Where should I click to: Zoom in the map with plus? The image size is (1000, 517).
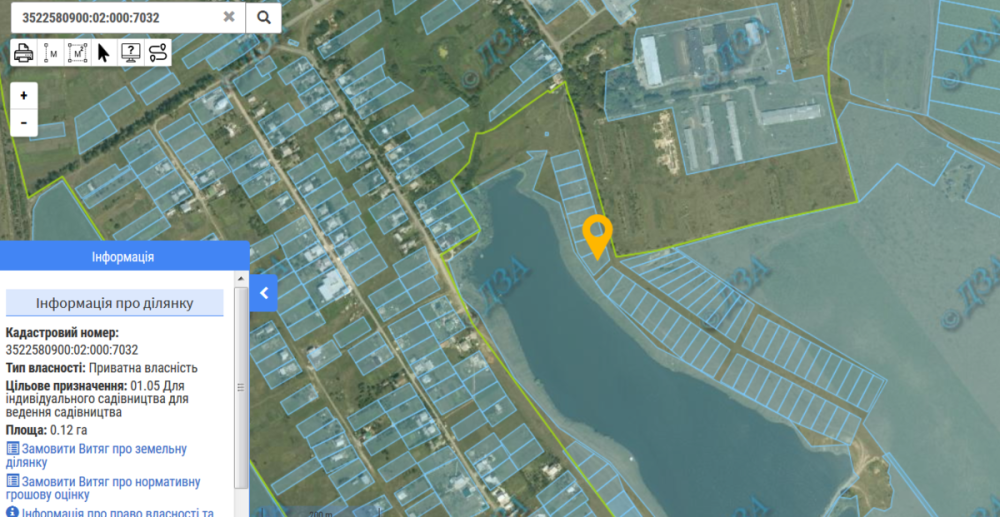tap(24, 96)
